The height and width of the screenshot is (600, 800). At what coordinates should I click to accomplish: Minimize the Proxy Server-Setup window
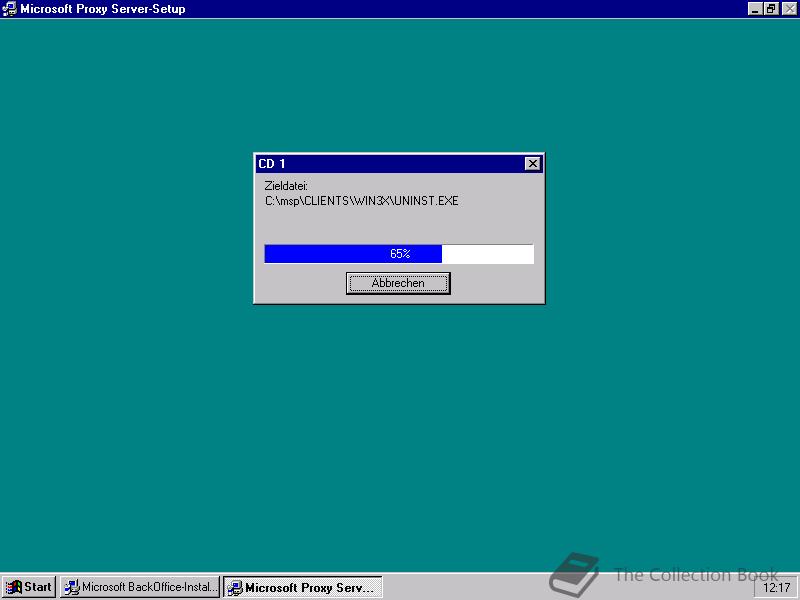pos(755,9)
